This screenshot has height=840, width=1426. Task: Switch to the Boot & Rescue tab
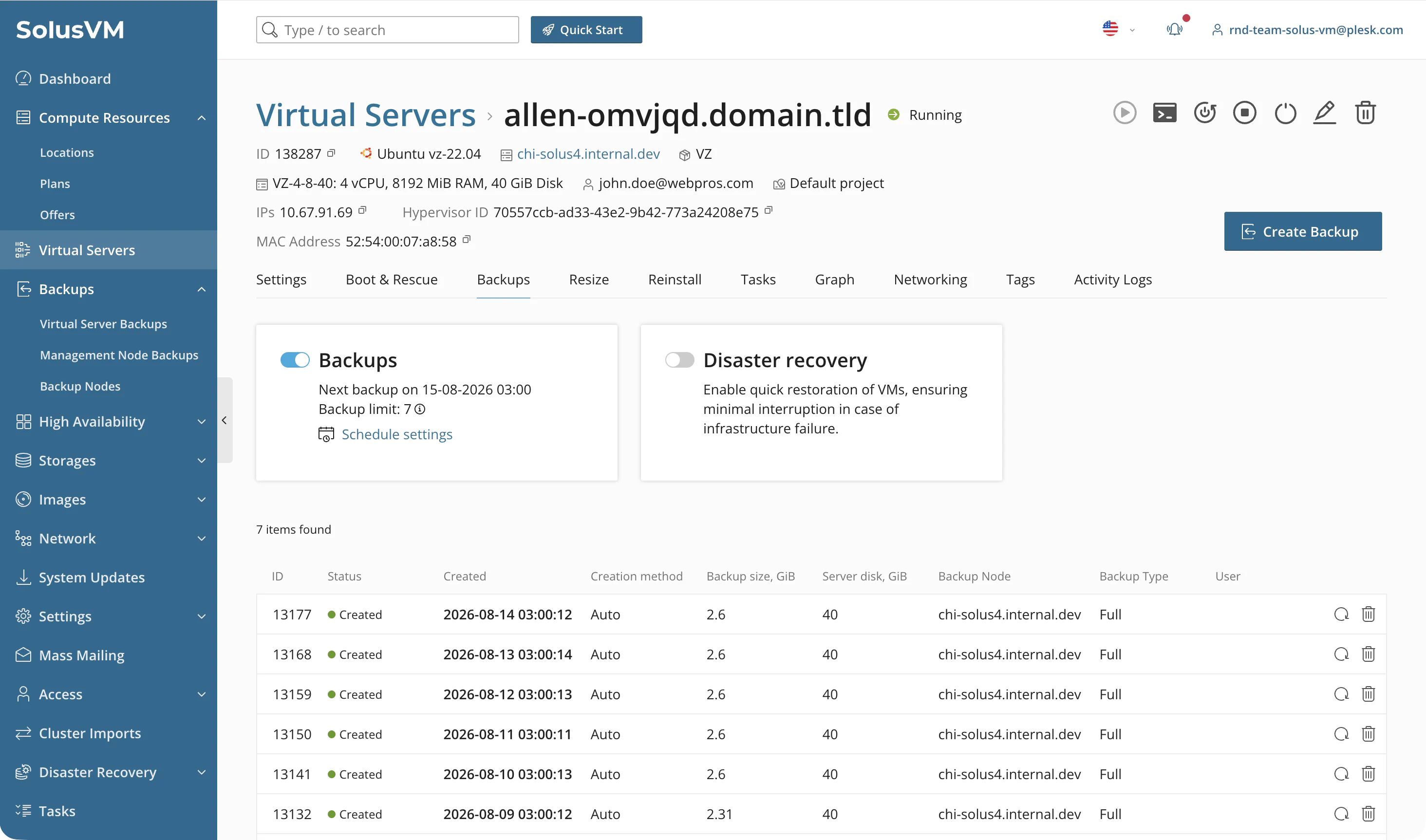coord(391,280)
